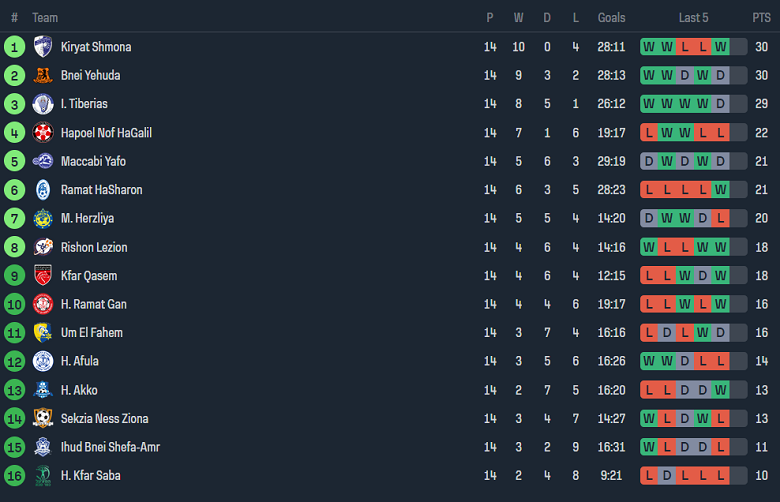Click the Last 5 column header

tap(693, 18)
